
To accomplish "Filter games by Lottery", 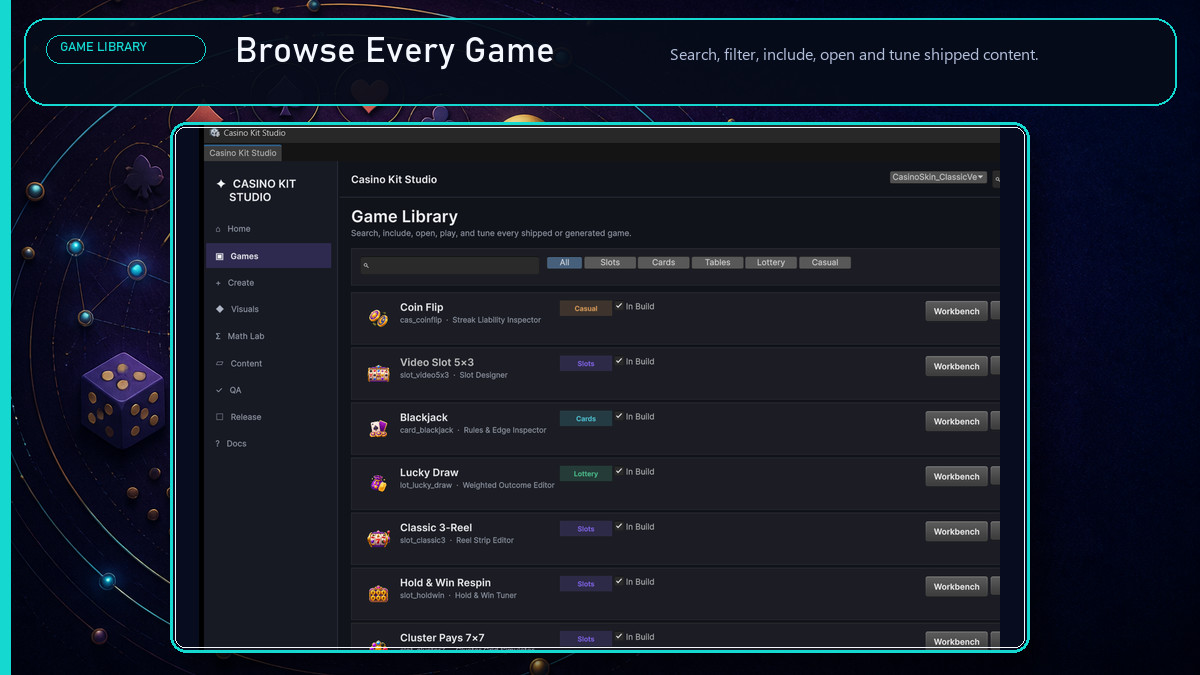I will click(771, 263).
